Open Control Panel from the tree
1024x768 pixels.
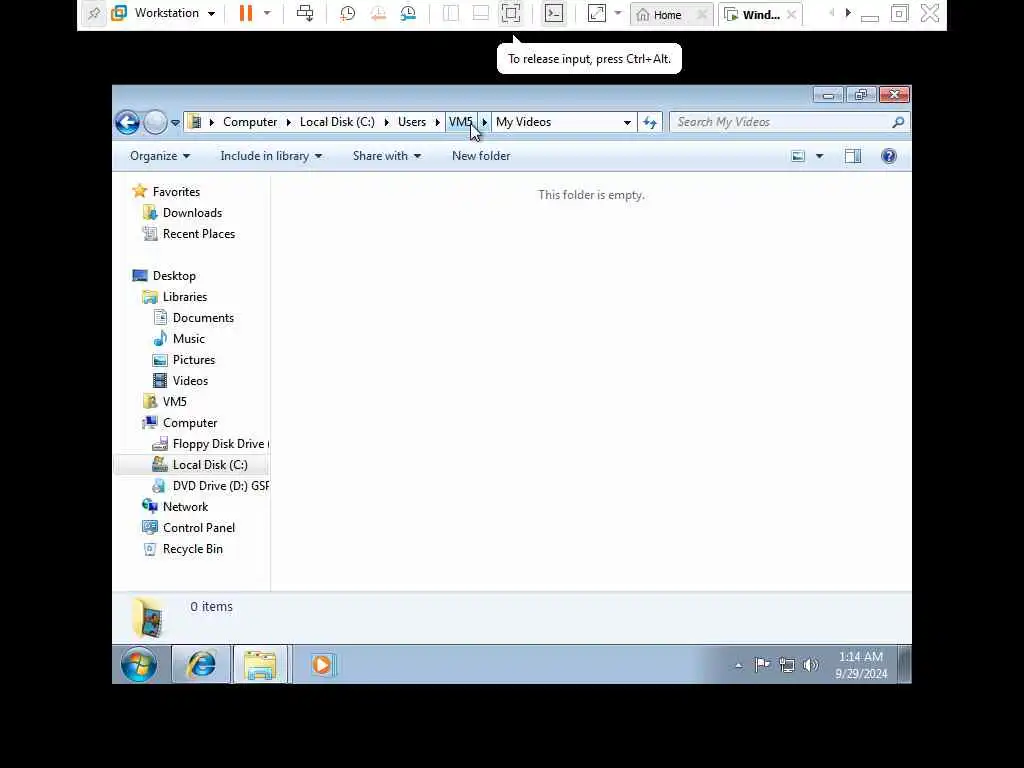199,528
